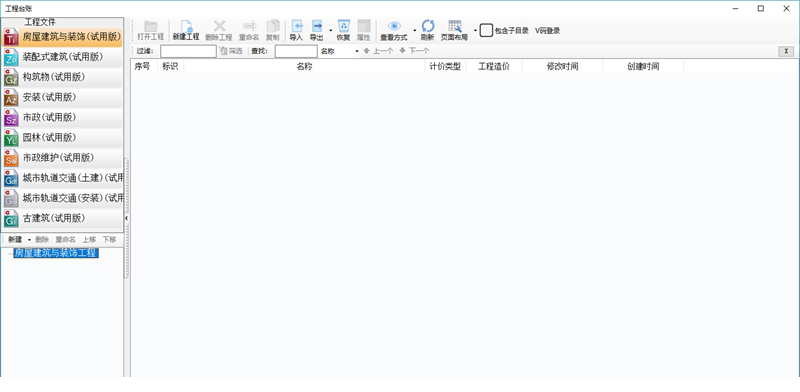Open the 名称 search field combo box
Image resolution: width=800 pixels, height=392 pixels.
(340, 51)
